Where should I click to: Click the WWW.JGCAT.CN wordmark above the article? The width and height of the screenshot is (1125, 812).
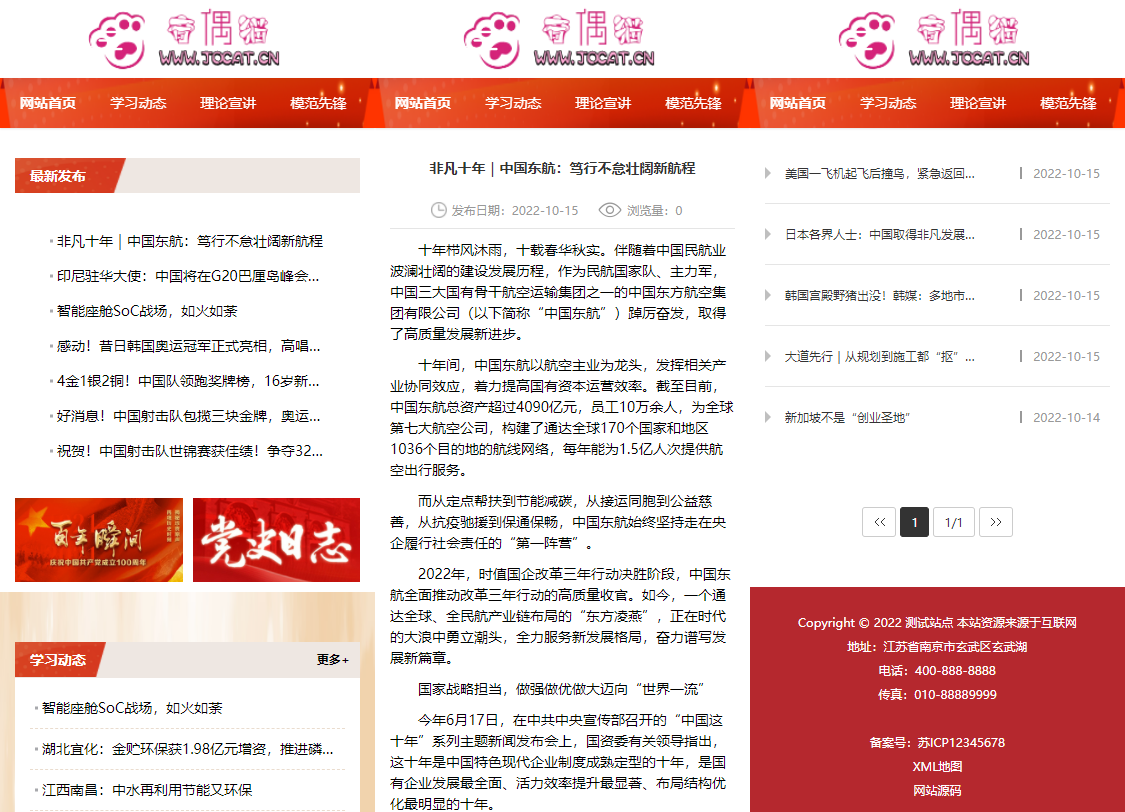(x=594, y=58)
